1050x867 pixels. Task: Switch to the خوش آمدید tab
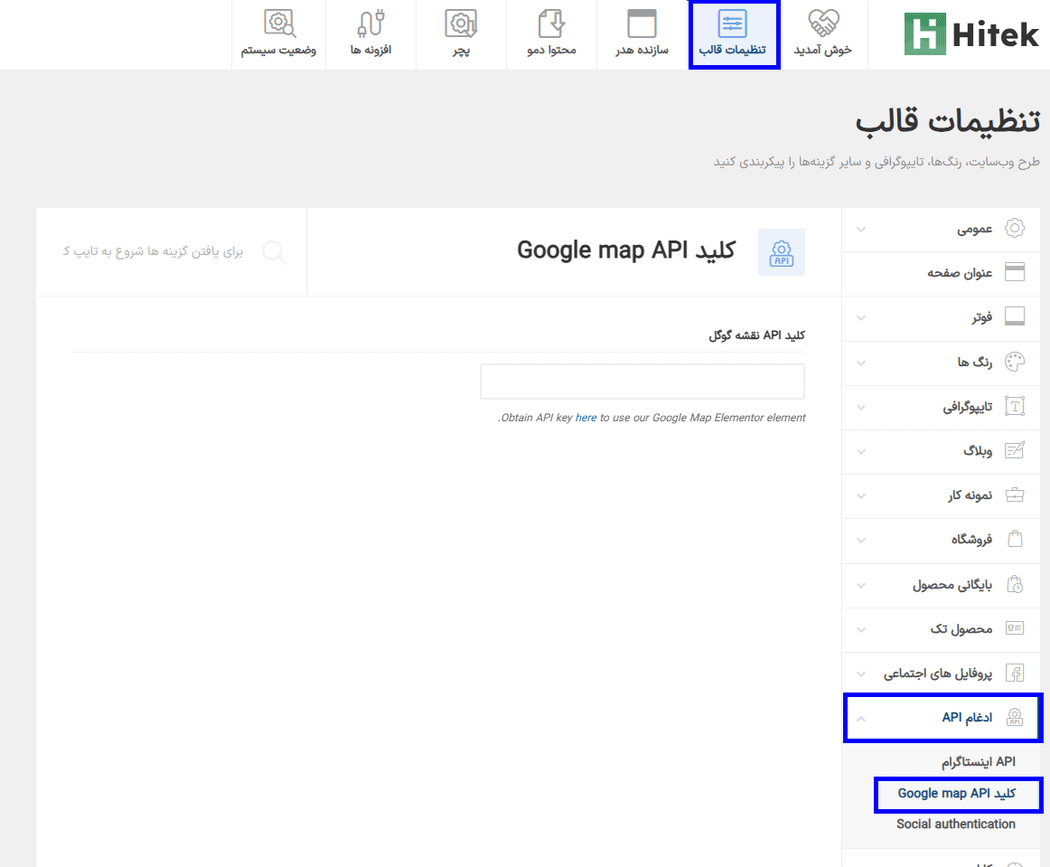(x=823, y=35)
